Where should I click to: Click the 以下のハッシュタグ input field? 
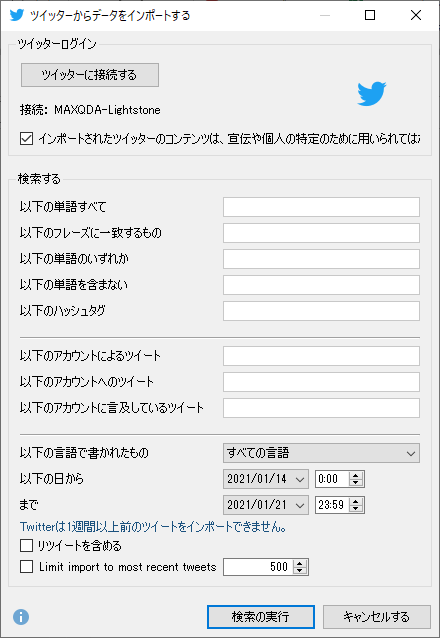tap(321, 311)
